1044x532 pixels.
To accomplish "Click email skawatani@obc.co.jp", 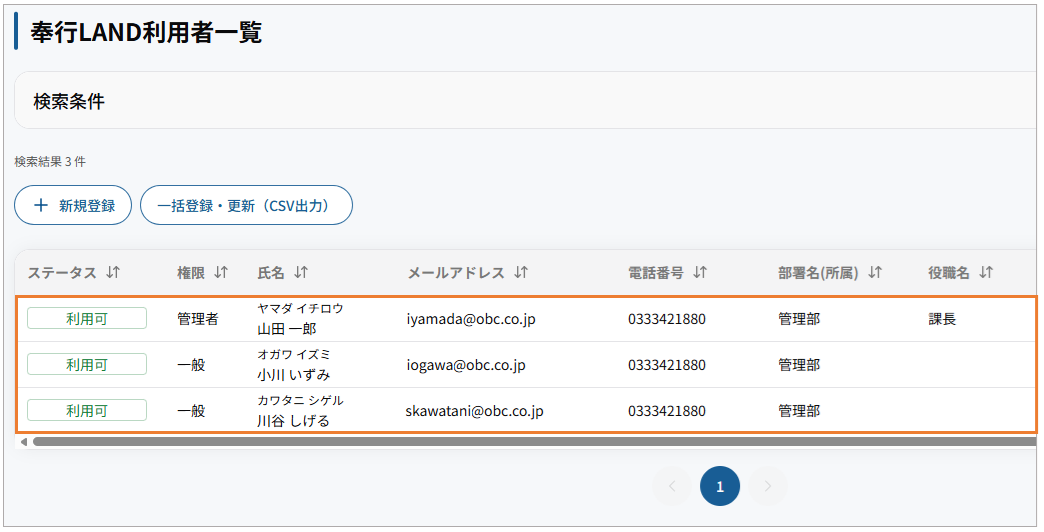I will click(474, 411).
